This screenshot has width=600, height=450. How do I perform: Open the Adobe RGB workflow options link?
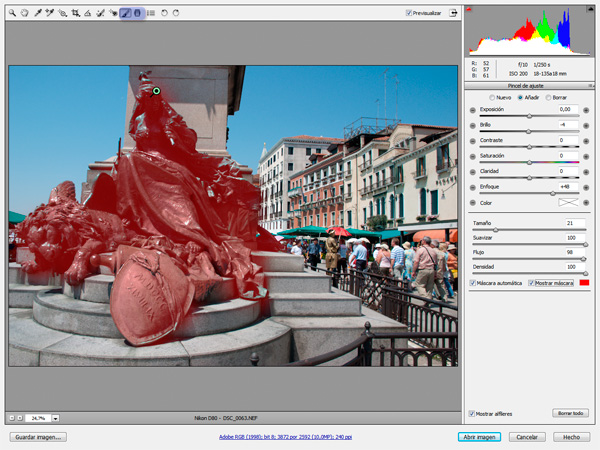pyautogui.click(x=285, y=437)
